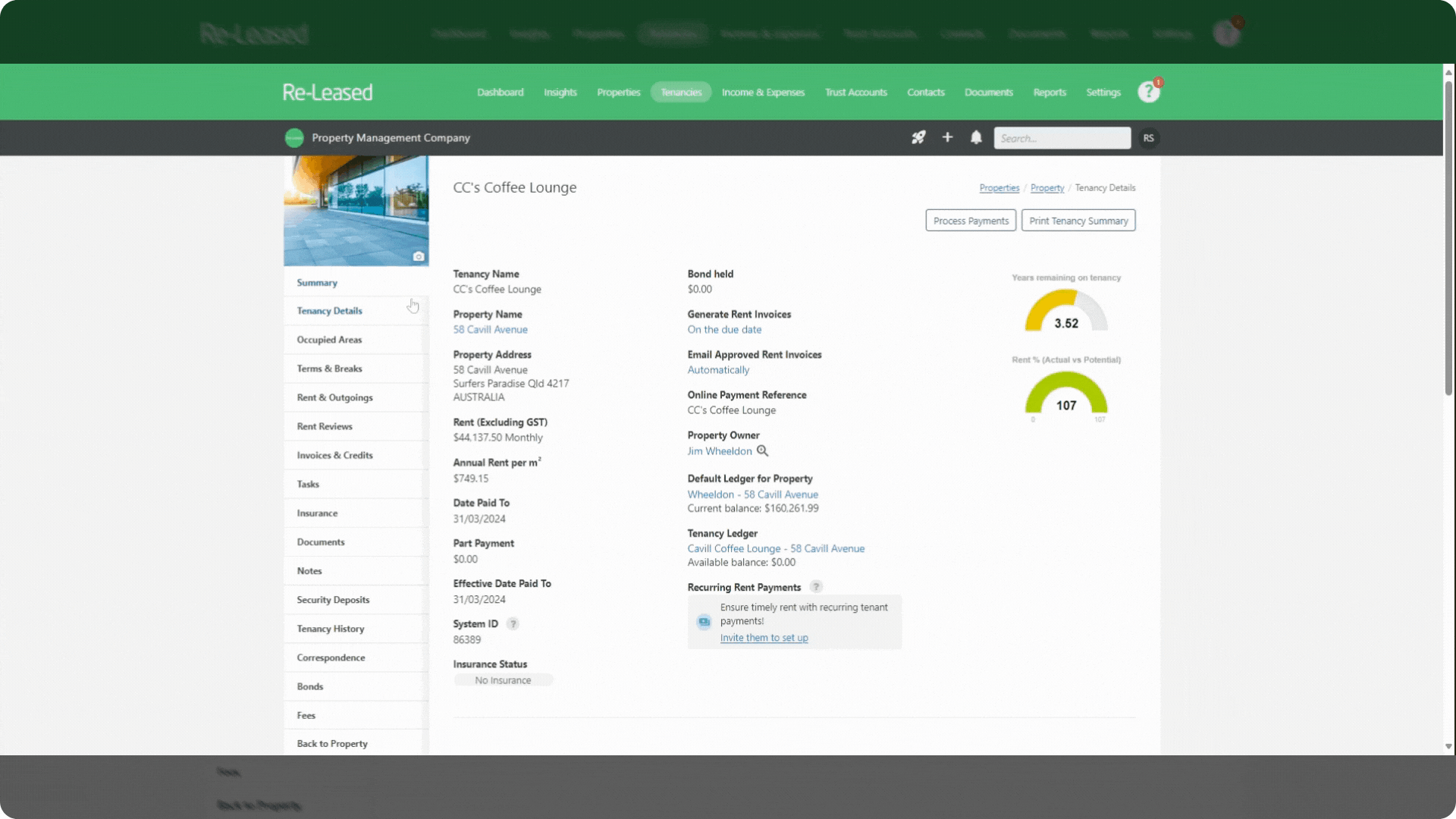This screenshot has height=819, width=1456.
Task: Open Trust Accounts menu
Action: tap(856, 92)
